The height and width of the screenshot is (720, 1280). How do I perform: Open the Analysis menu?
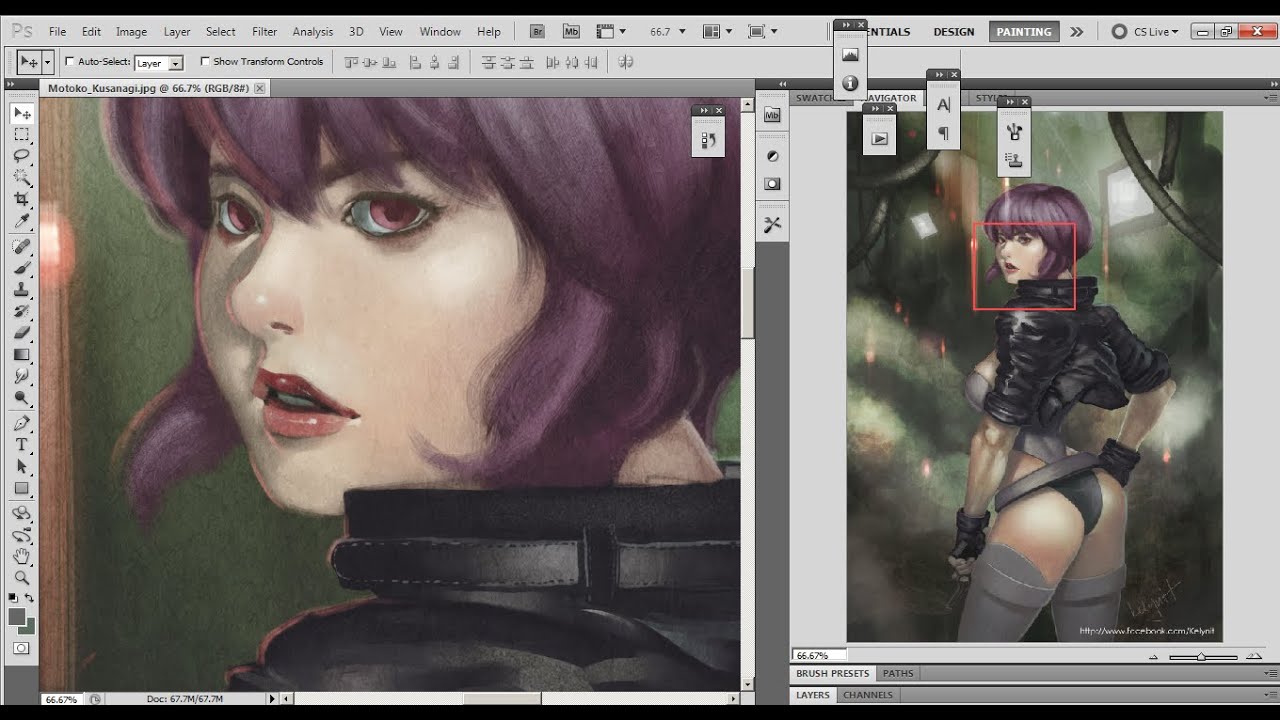tap(313, 32)
